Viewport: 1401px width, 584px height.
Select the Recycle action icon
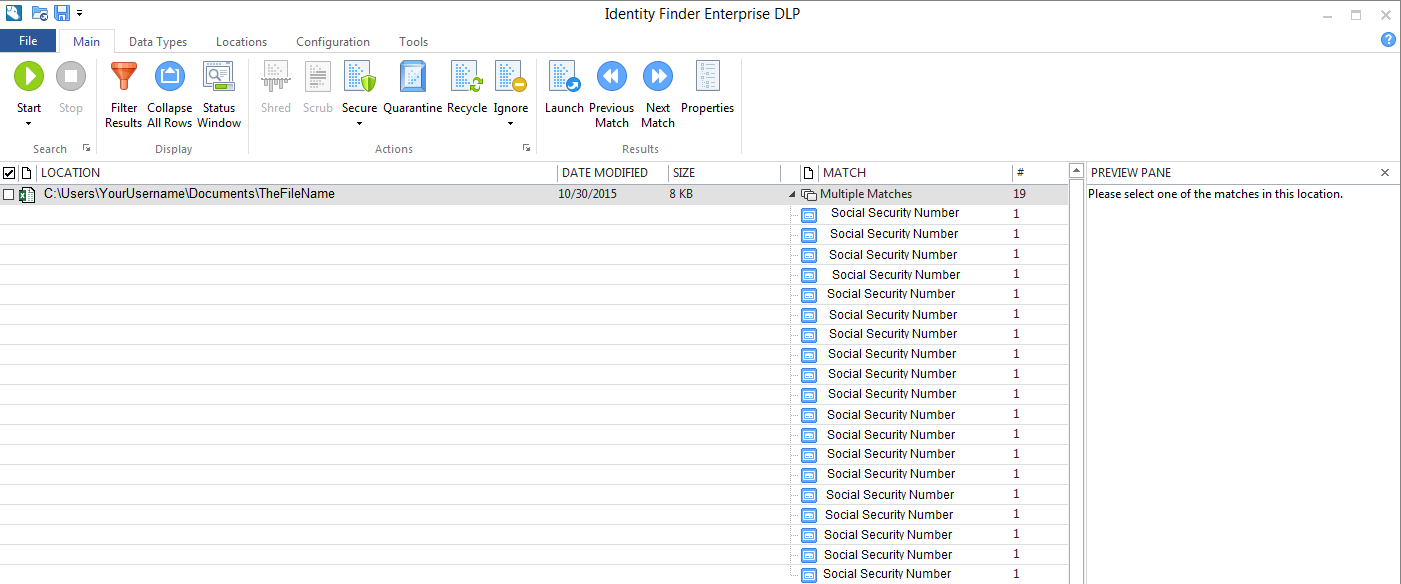(466, 77)
